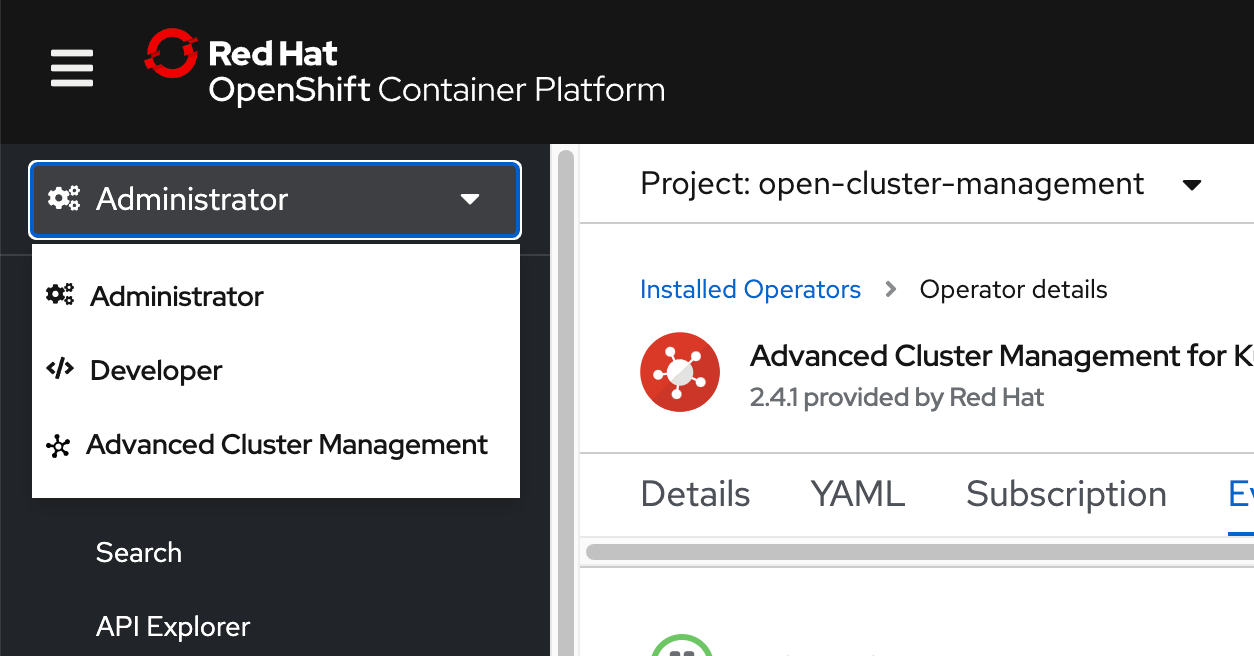The width and height of the screenshot is (1254, 656).
Task: Select the Administrator gears icon in dropdown
Action: pos(59,294)
